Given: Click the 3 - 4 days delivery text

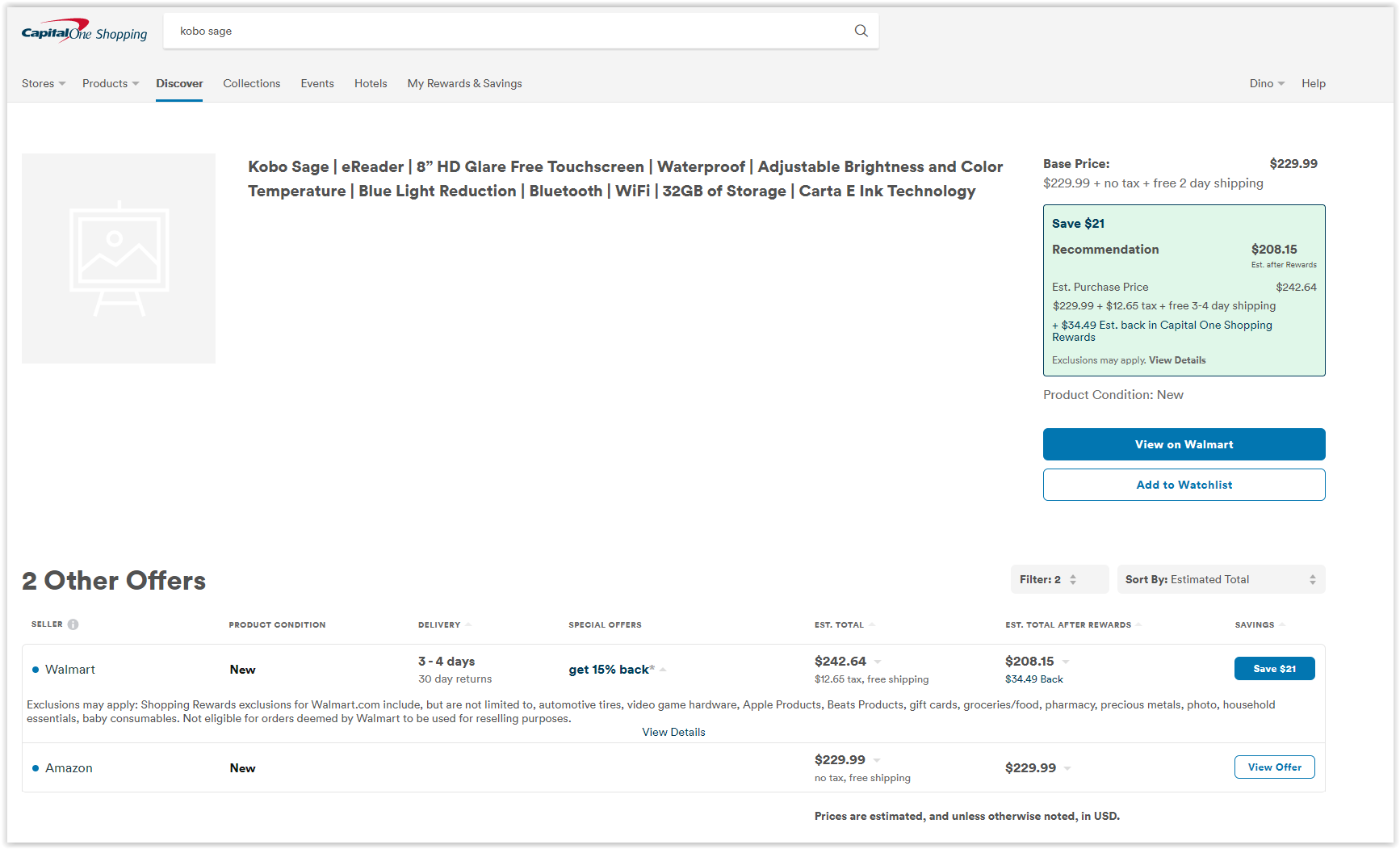Looking at the screenshot, I should point(446,662).
